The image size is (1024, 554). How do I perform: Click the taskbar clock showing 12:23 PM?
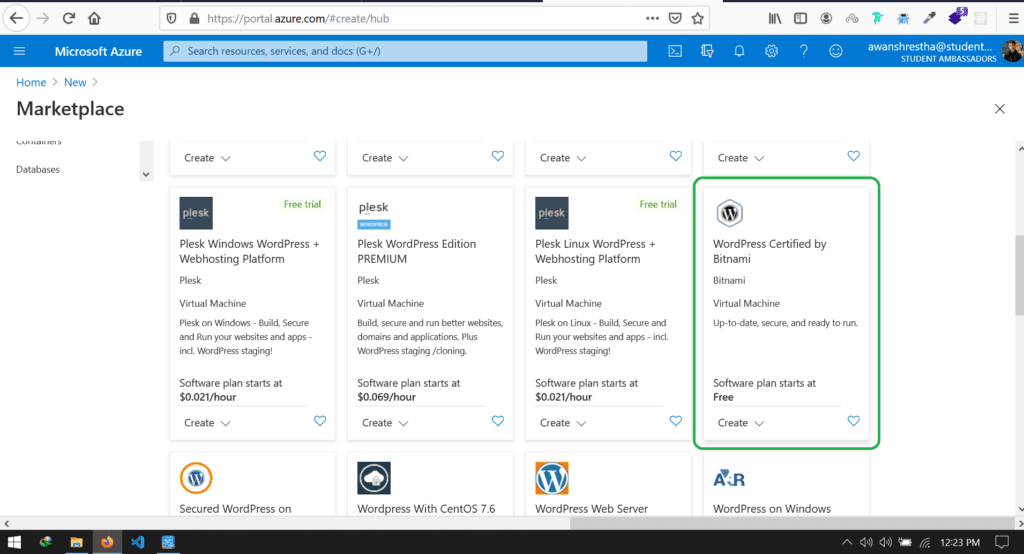[959, 542]
